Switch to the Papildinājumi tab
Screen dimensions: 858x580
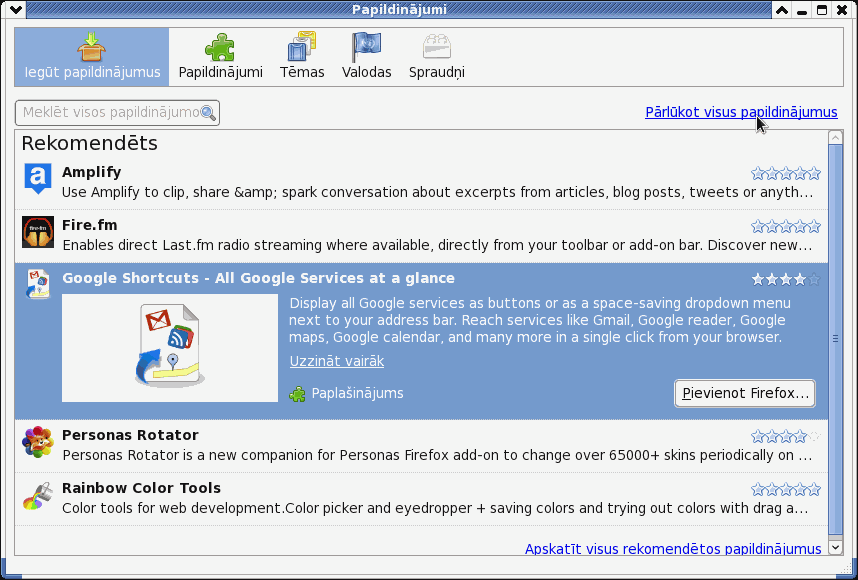tap(221, 57)
